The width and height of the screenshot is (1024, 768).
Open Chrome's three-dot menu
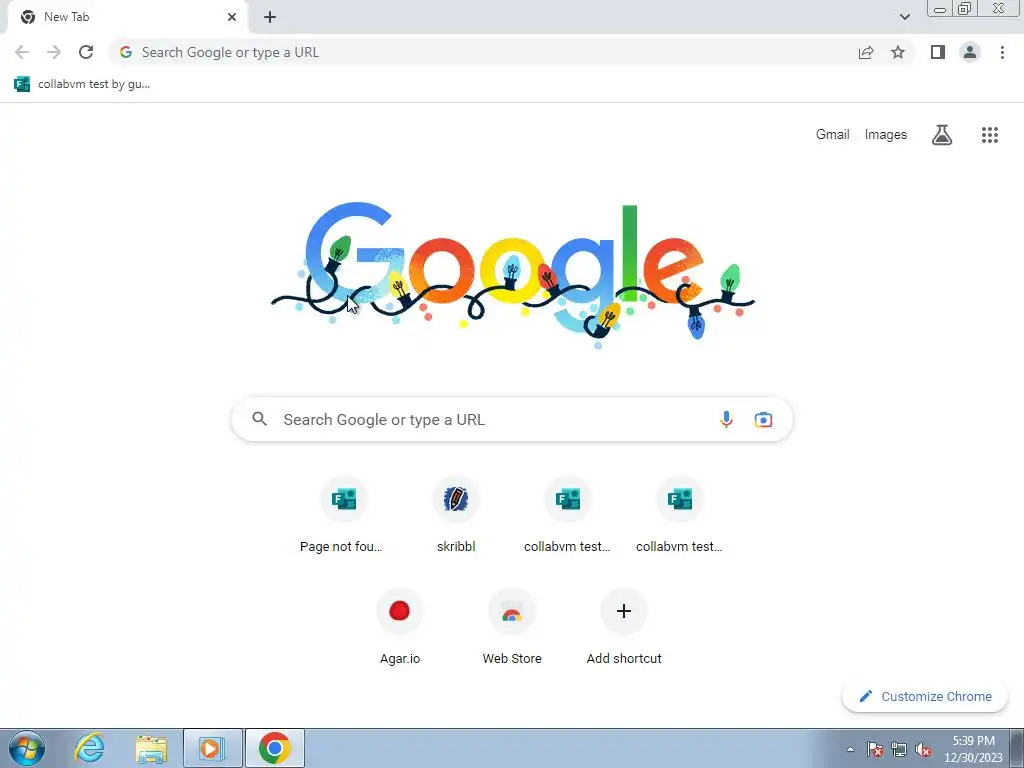click(1002, 52)
